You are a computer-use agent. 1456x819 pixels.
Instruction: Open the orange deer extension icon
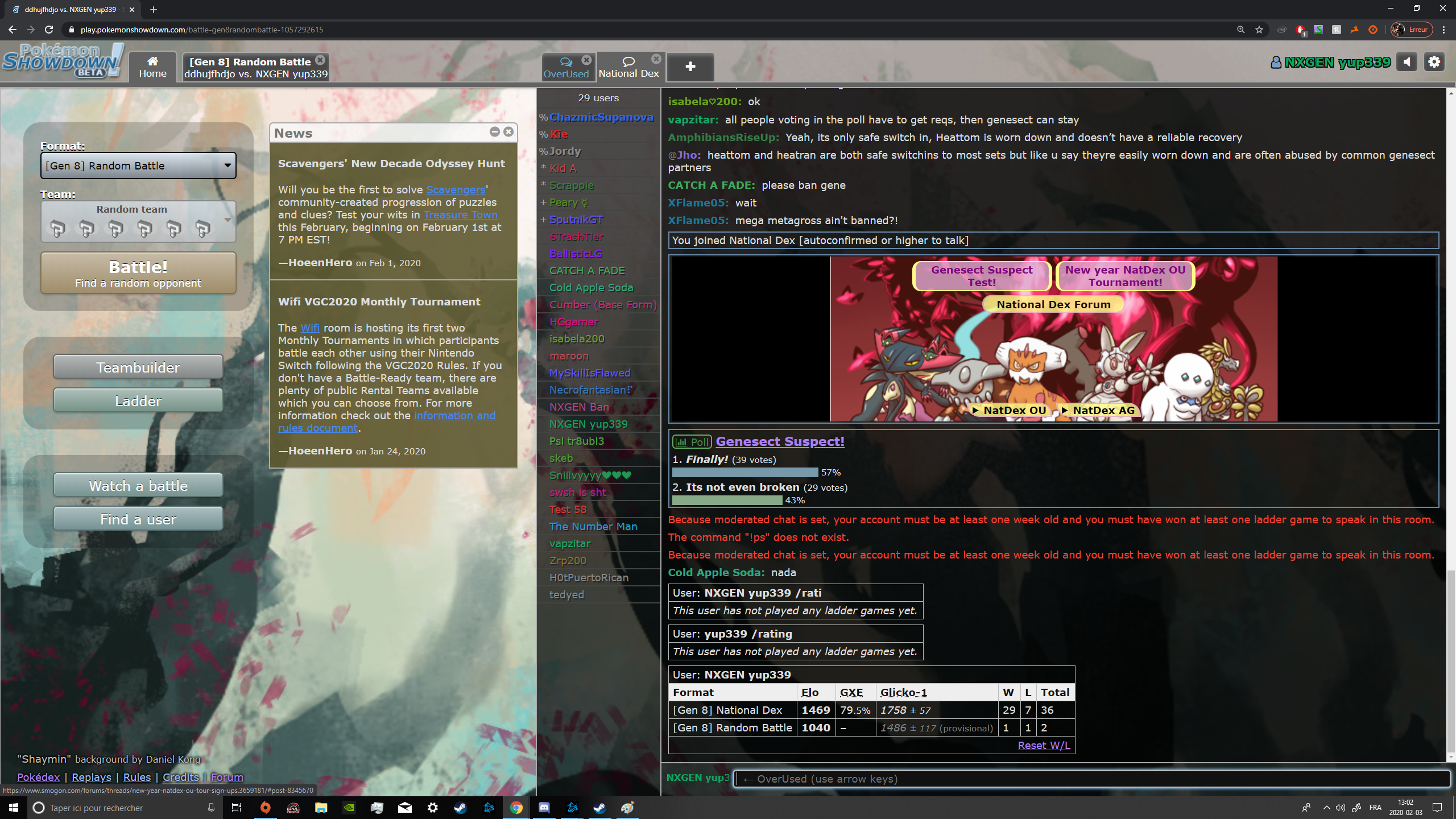coord(1355,30)
